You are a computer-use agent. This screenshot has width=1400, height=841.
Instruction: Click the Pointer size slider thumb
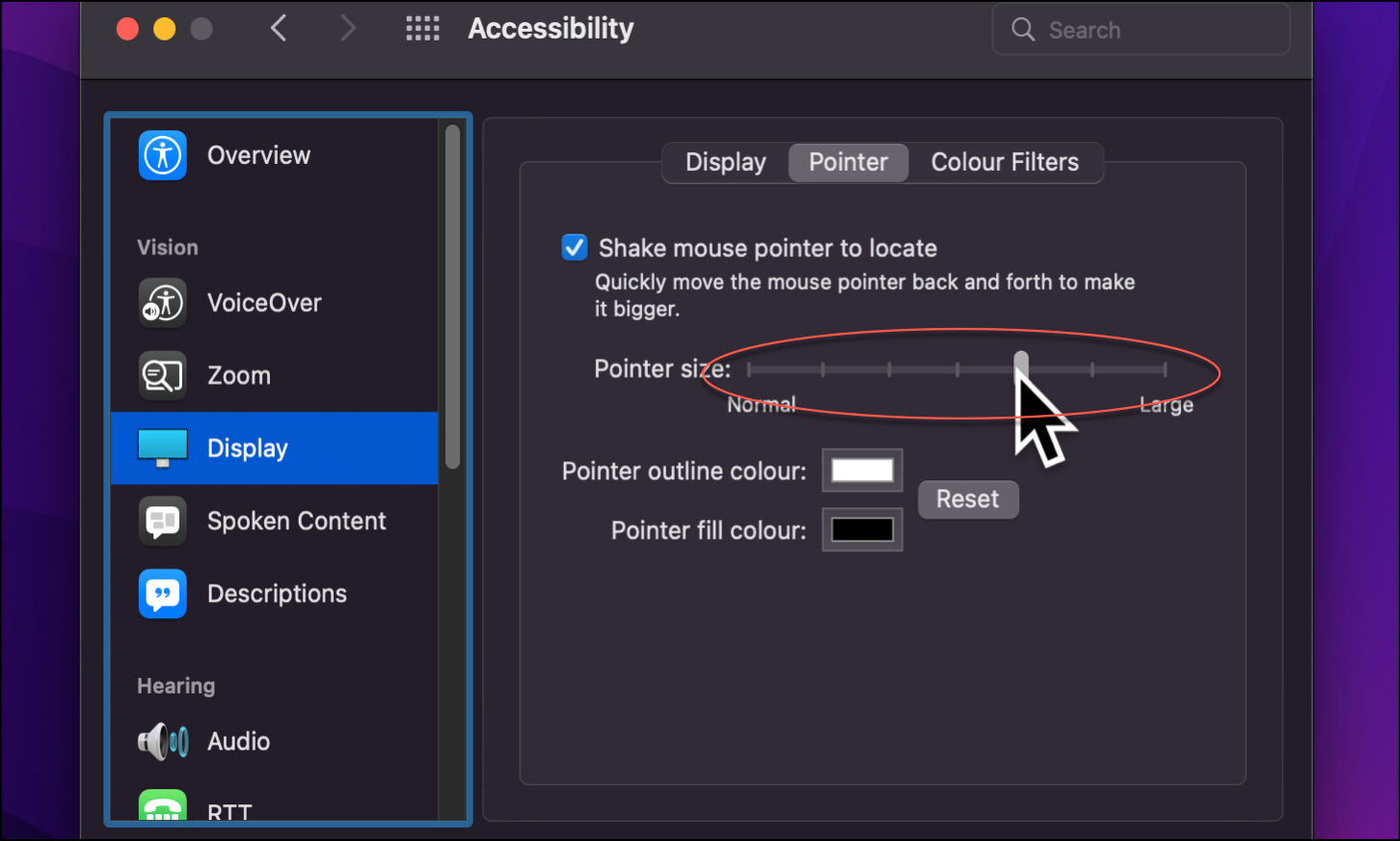(1021, 368)
